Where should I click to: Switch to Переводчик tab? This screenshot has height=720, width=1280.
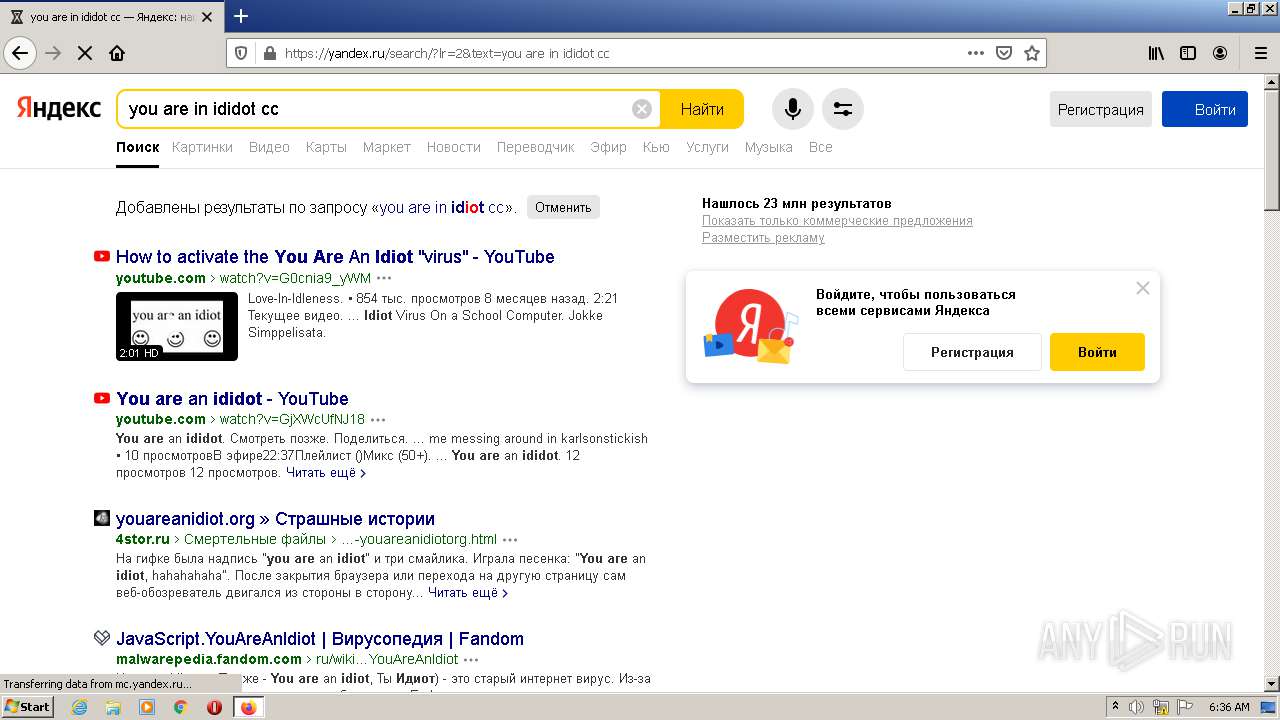536,147
